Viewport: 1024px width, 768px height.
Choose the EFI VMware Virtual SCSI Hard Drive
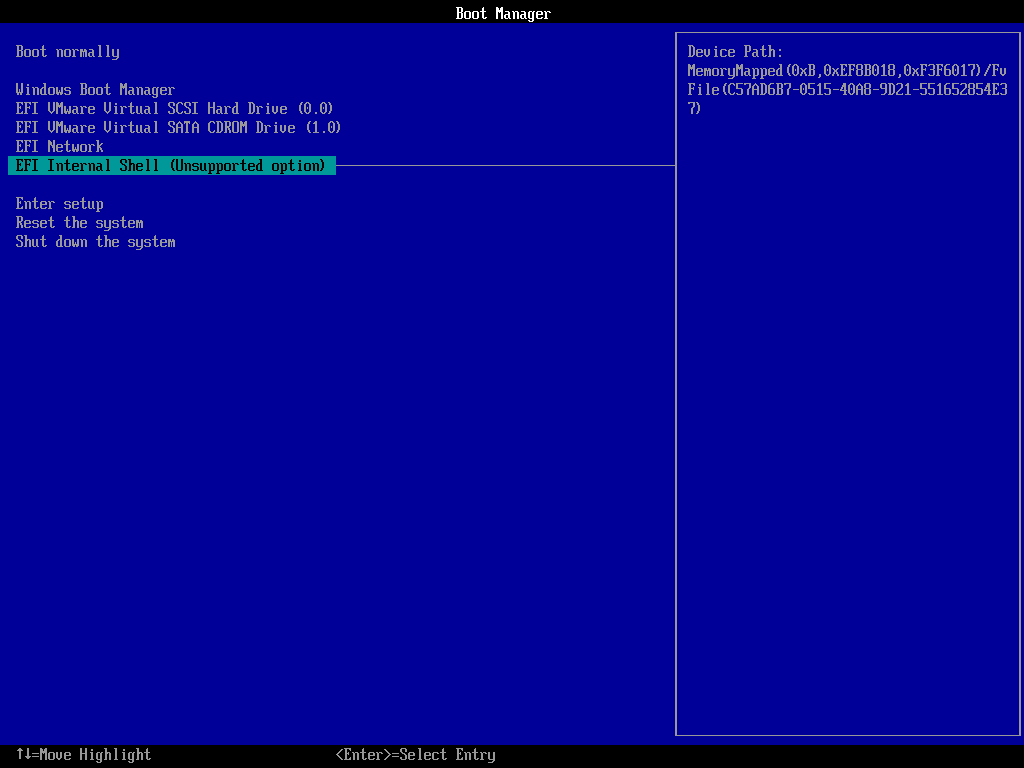click(x=173, y=108)
